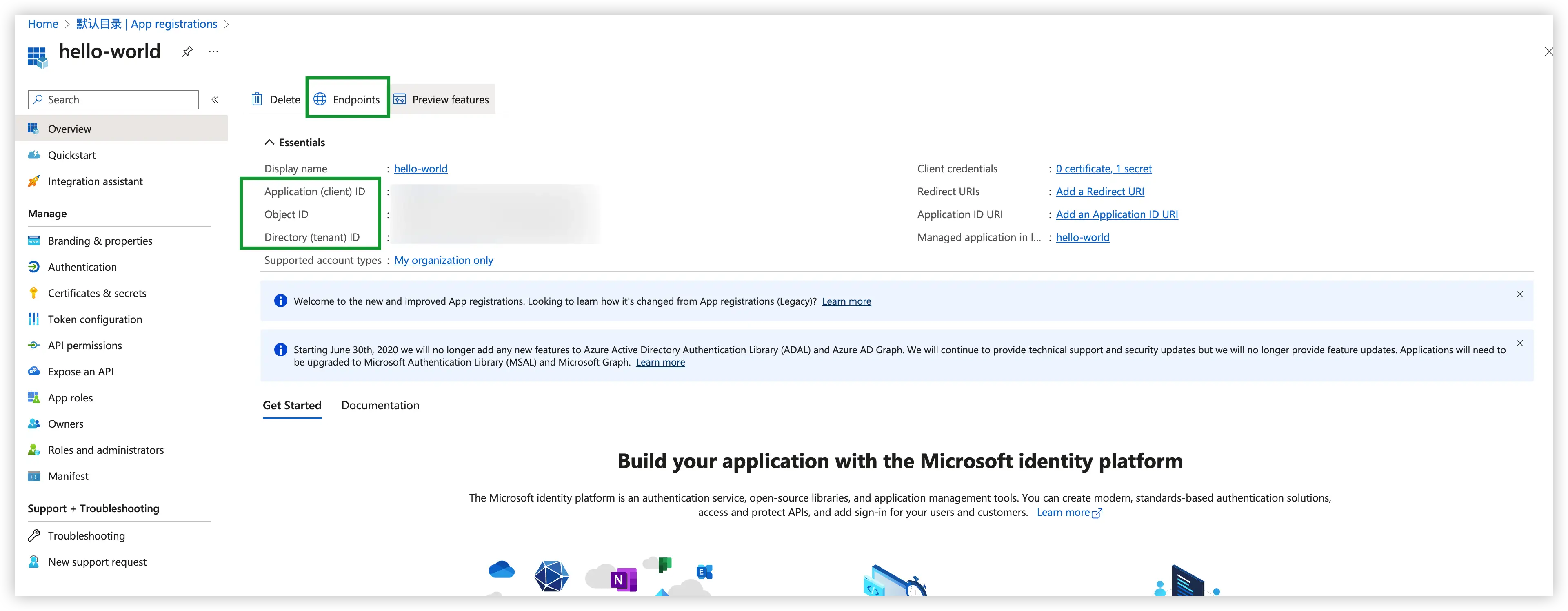Image resolution: width=1568 pixels, height=611 pixels.
Task: Open the more options ellipsis menu
Action: click(213, 52)
